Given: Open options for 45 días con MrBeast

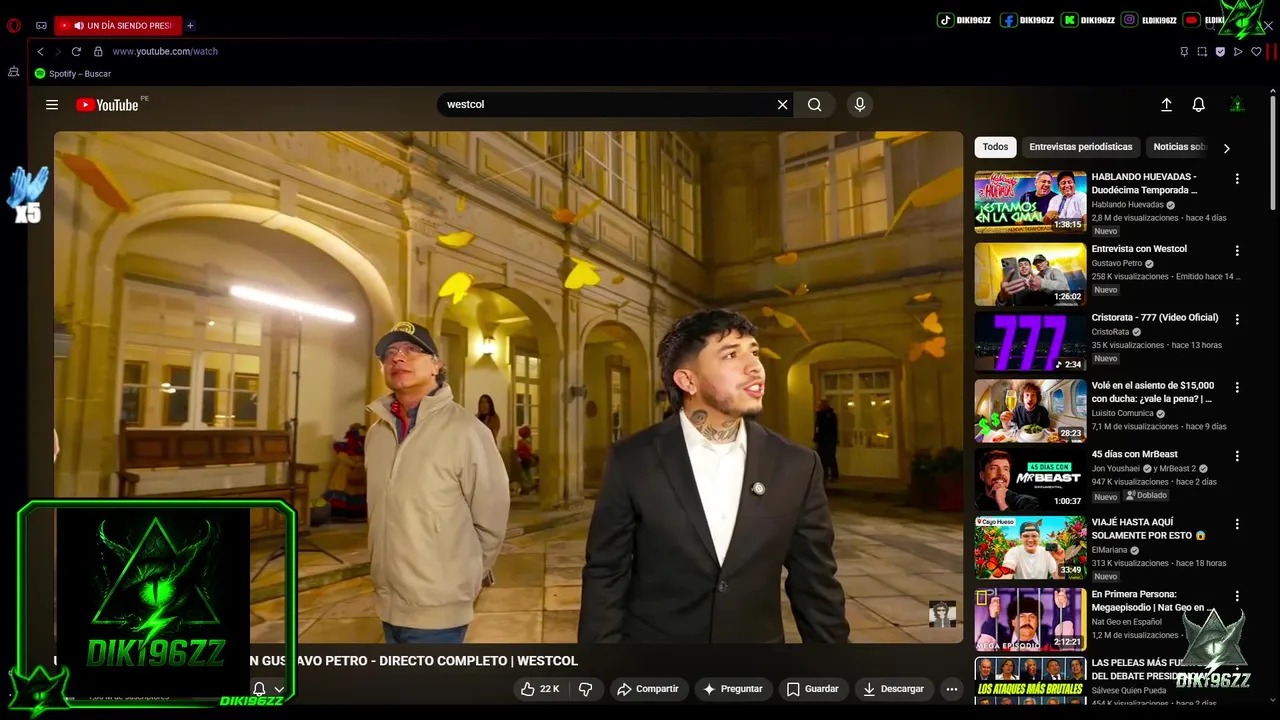Looking at the screenshot, I should (1237, 456).
